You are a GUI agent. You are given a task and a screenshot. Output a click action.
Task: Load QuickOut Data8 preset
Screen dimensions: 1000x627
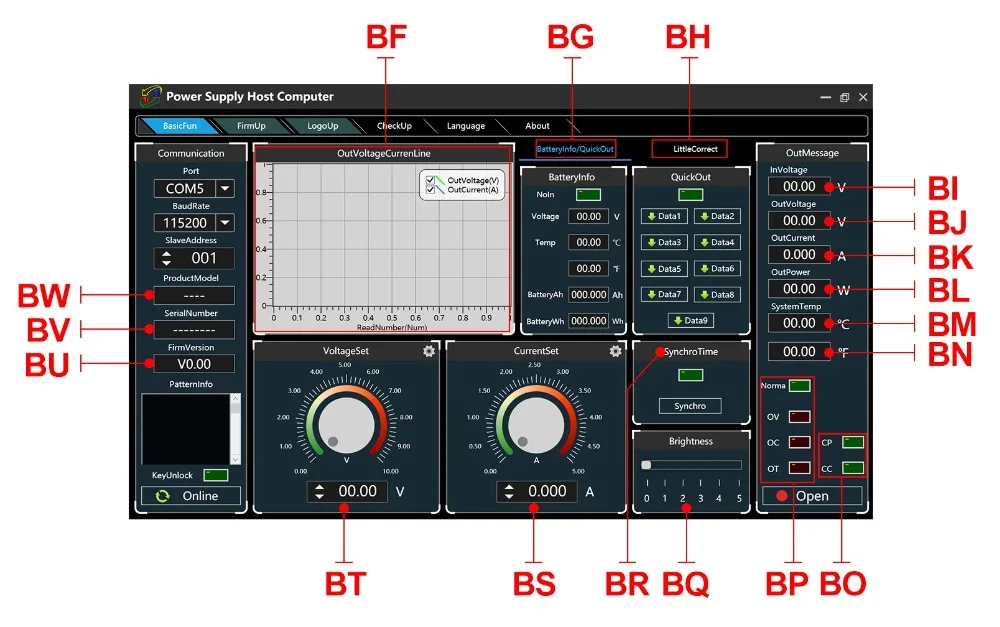(717, 295)
